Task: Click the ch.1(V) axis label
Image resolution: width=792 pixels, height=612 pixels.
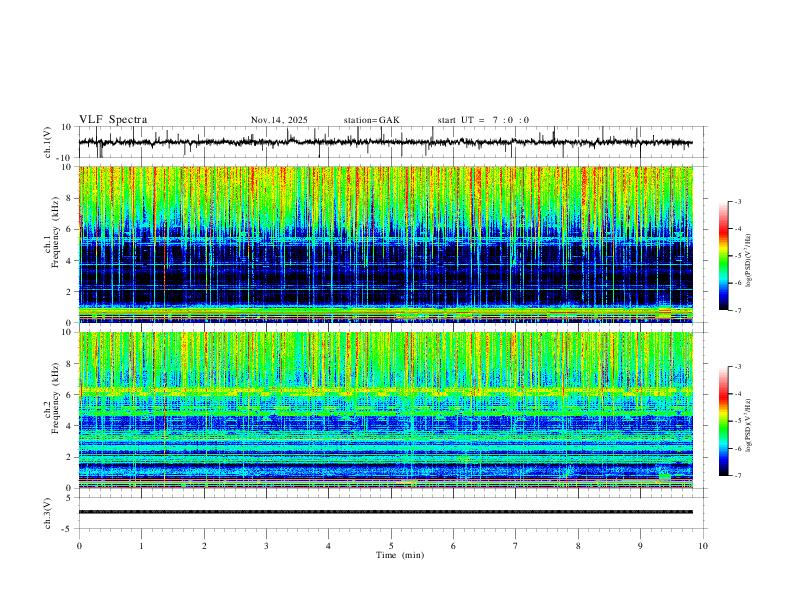Action: coord(48,142)
